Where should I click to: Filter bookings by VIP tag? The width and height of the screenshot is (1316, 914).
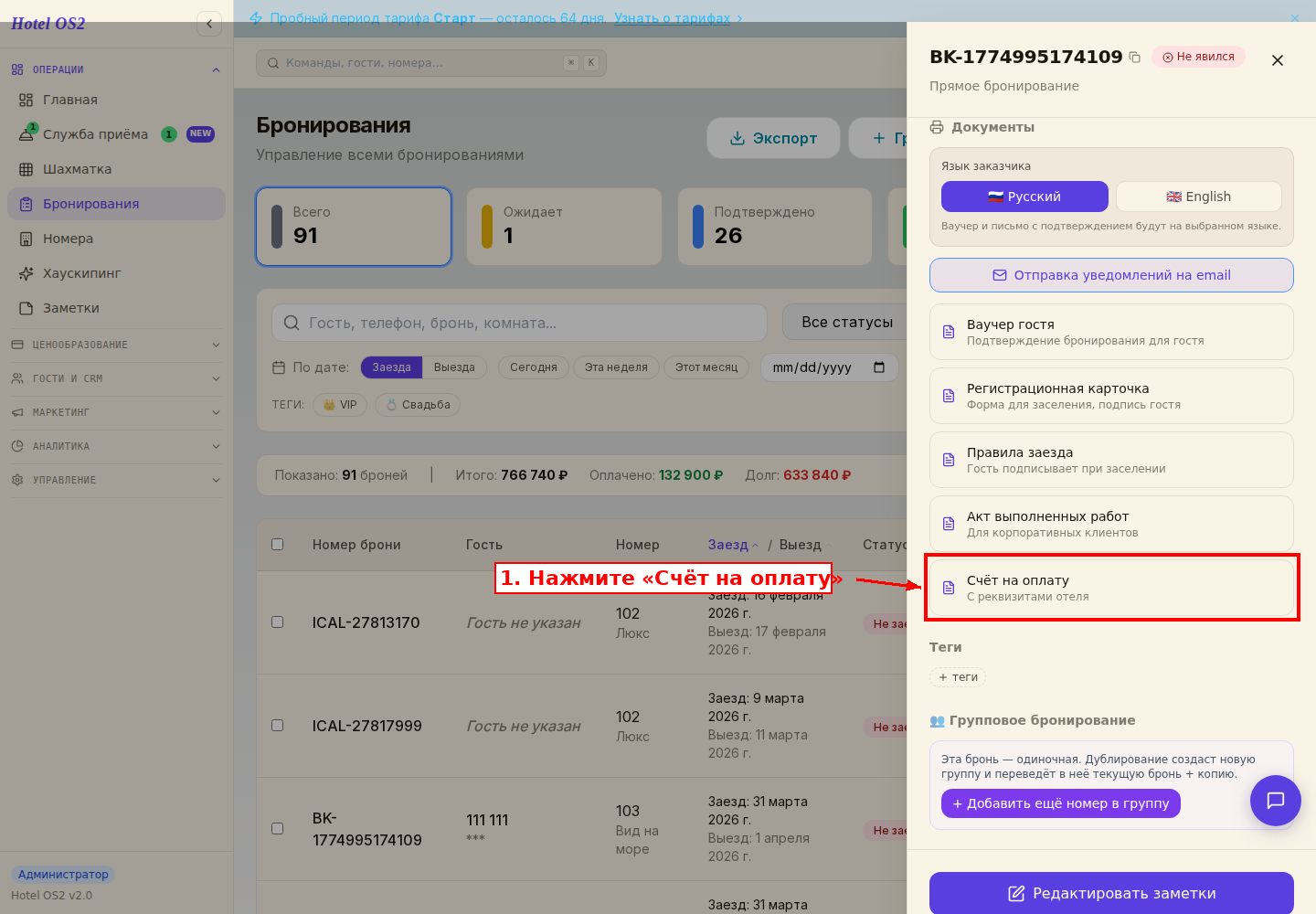point(340,405)
